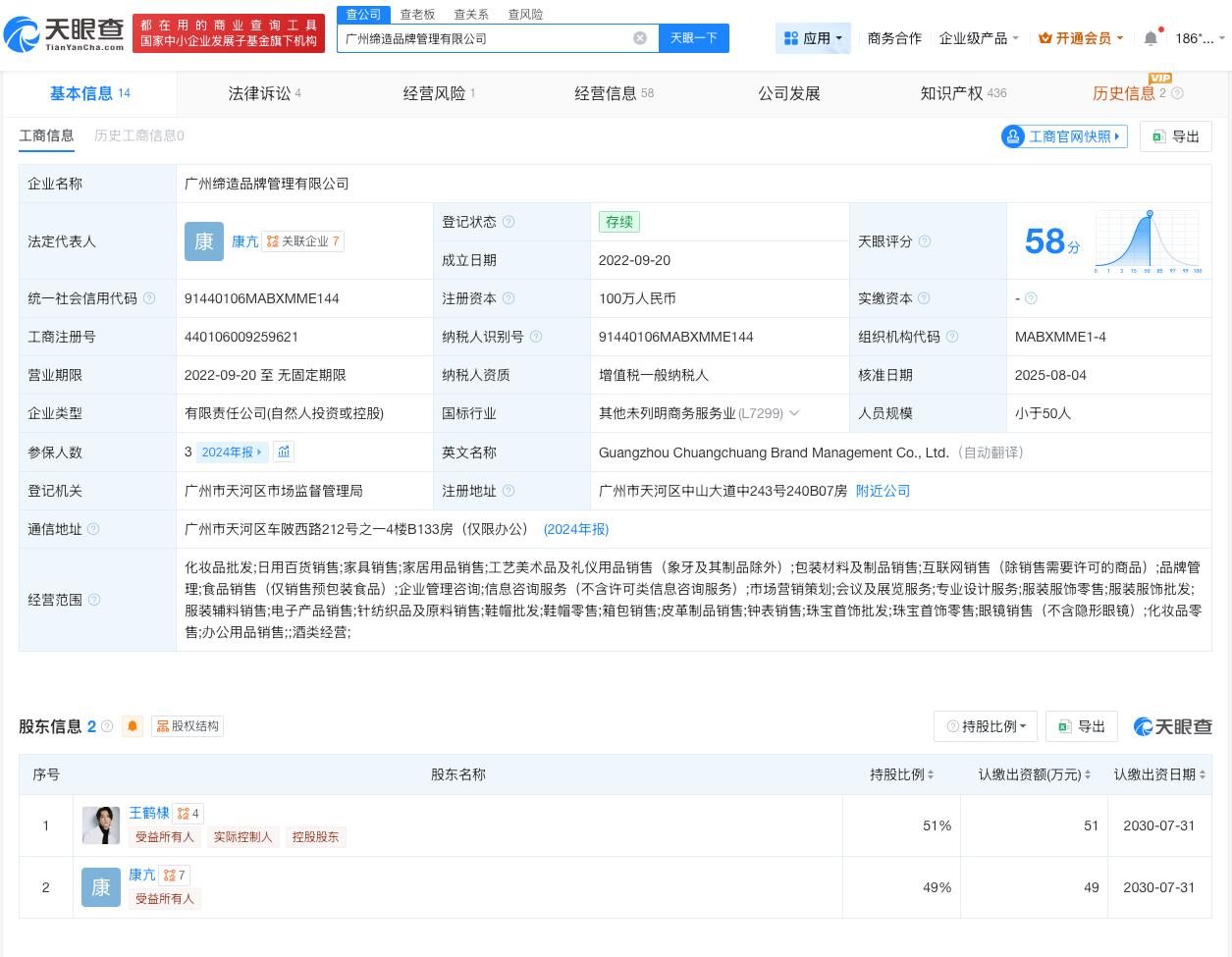Click help icon beside 股东信息 heading
The image size is (1232, 957).
click(x=107, y=726)
